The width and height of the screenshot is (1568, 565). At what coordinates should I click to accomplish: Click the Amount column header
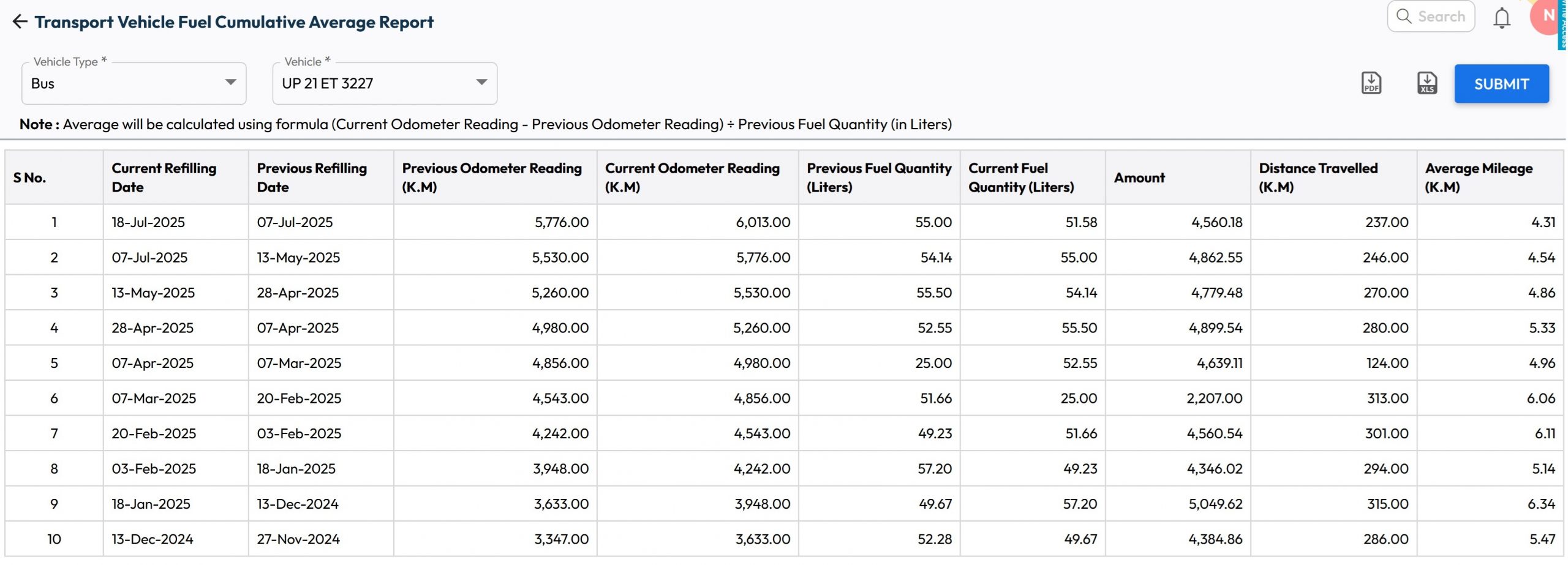pos(1139,178)
